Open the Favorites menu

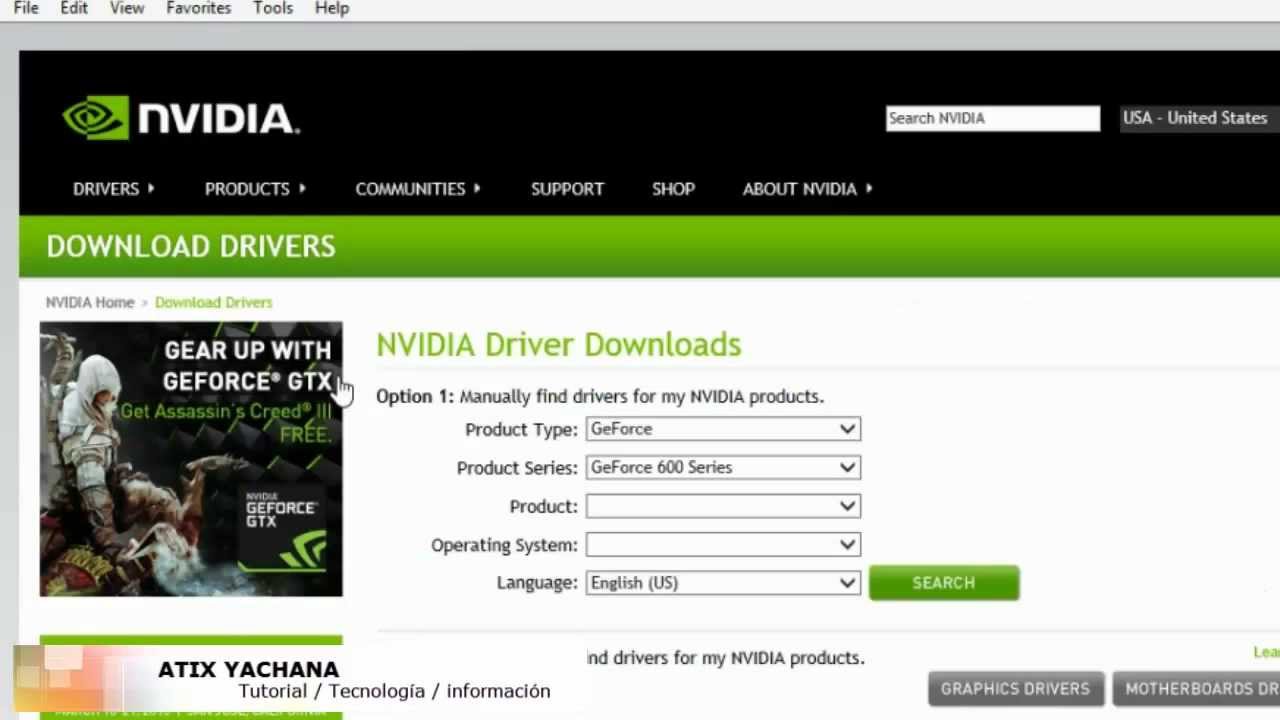(x=199, y=8)
